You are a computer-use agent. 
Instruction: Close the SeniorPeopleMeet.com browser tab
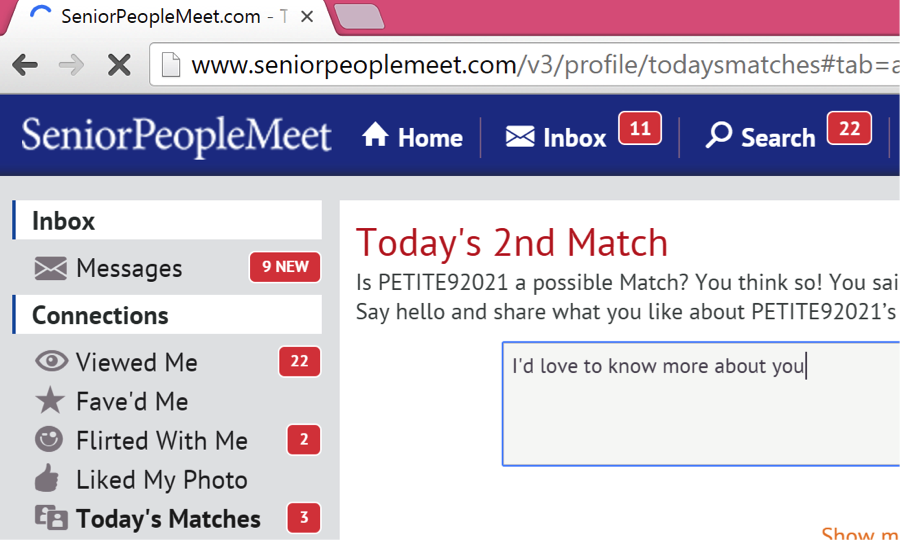point(307,17)
